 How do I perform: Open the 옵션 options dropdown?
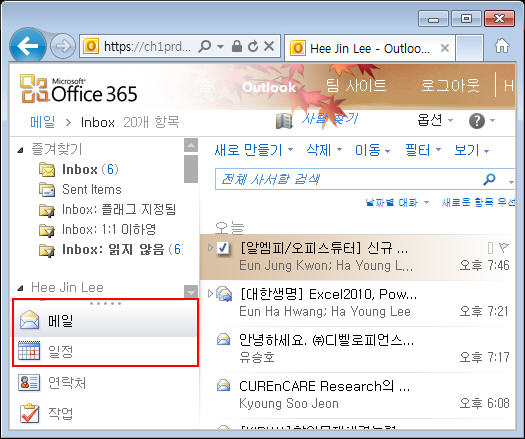tap(435, 120)
